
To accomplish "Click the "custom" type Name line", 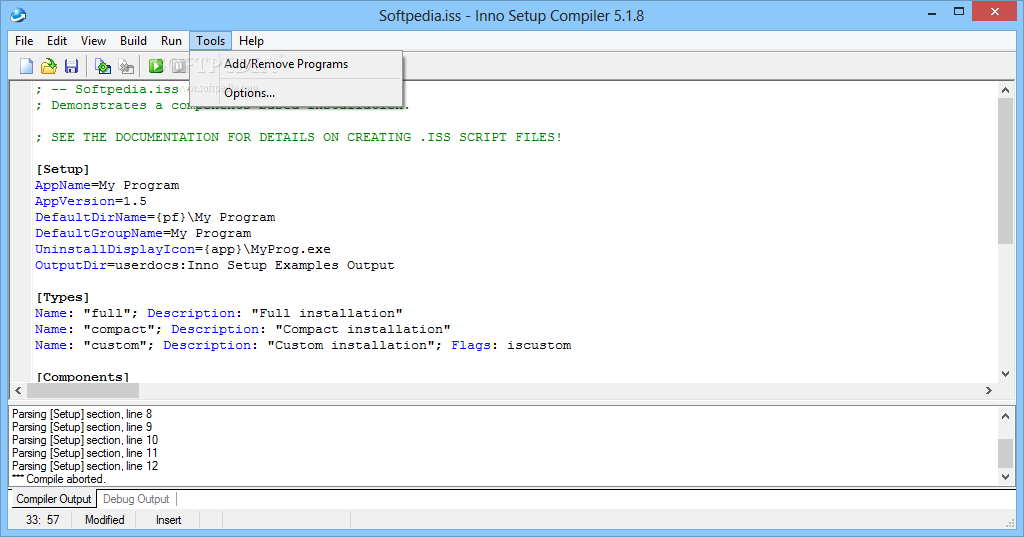I will coord(303,346).
